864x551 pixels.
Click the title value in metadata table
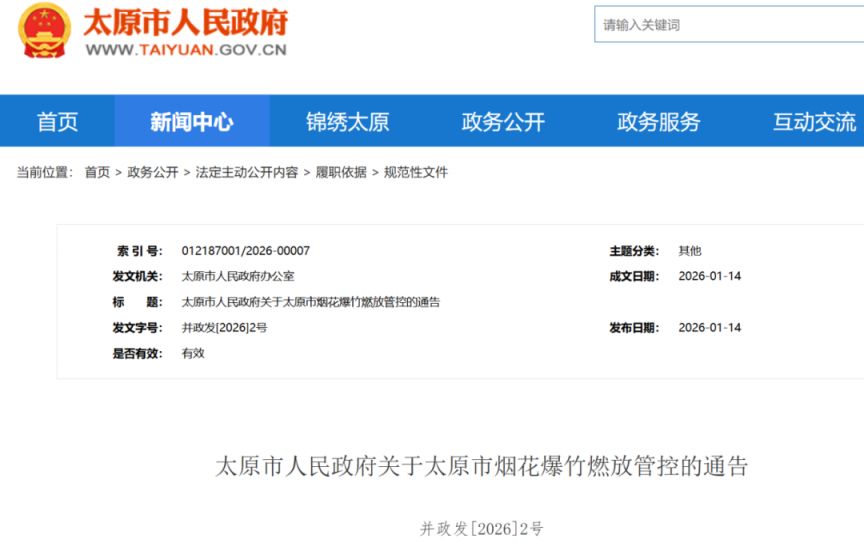point(311,302)
